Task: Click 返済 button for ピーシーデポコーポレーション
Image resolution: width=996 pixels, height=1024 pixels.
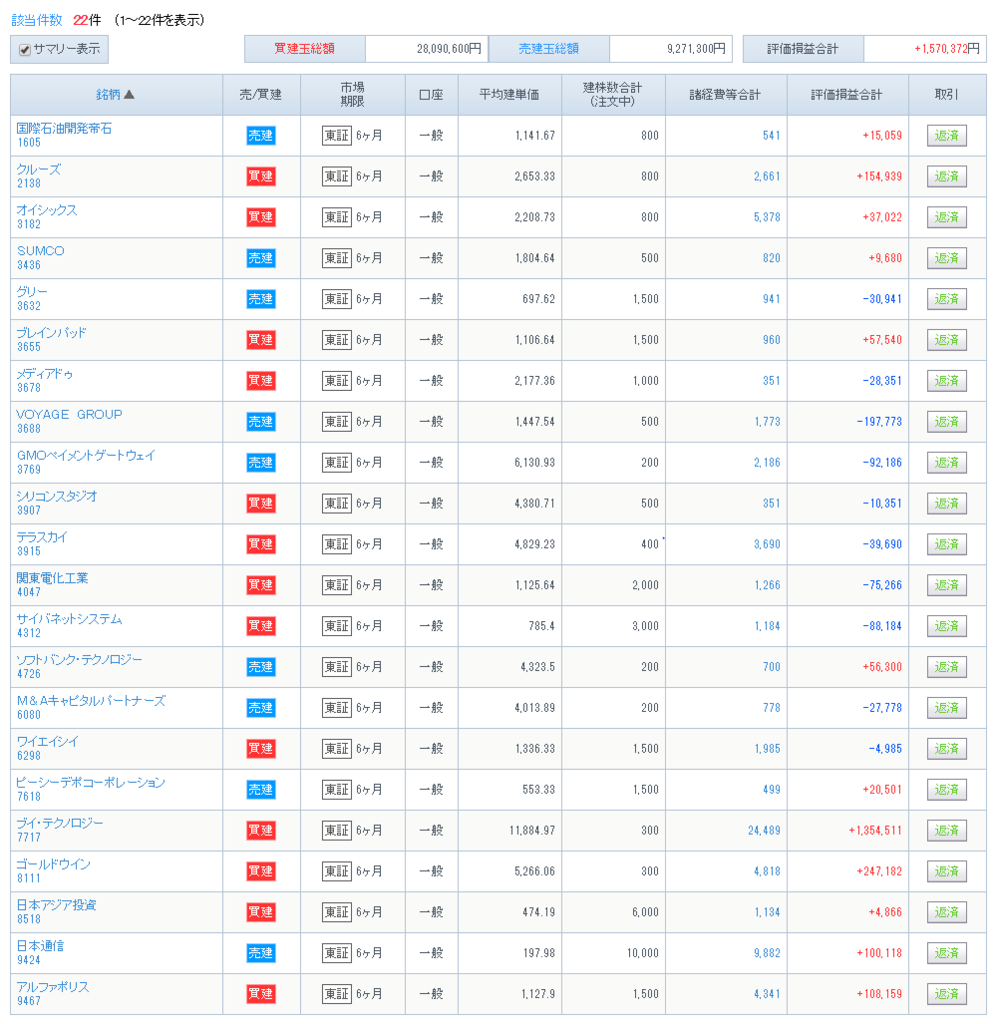Action: (946, 790)
